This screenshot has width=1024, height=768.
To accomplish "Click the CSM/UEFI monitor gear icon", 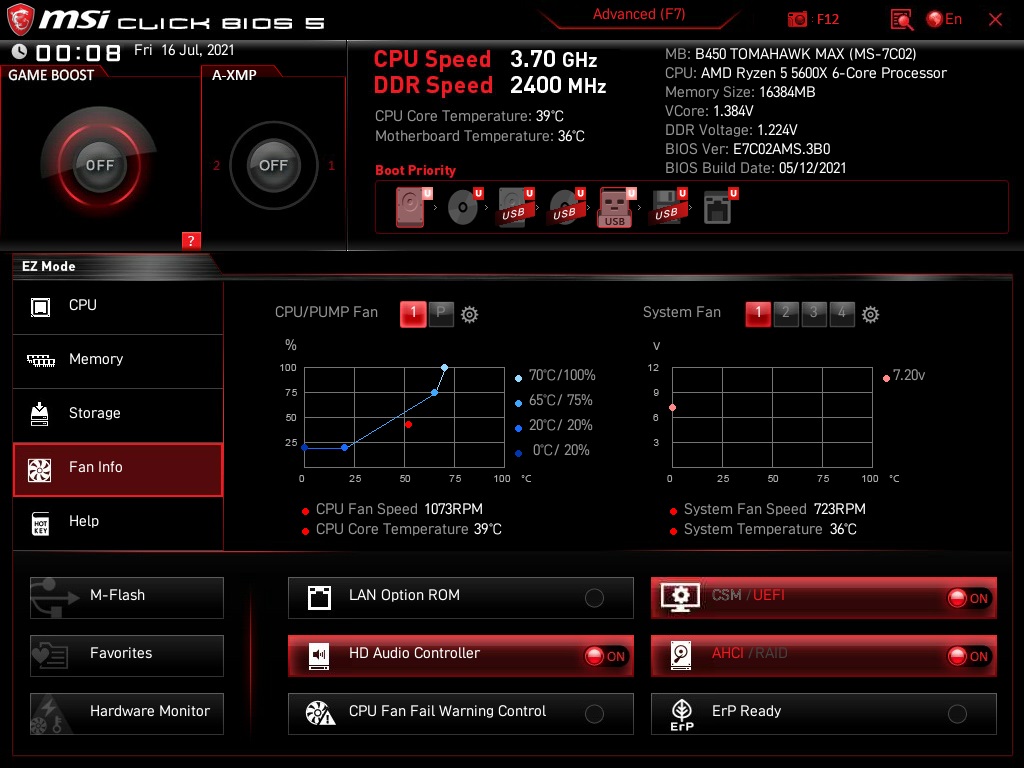I will tap(680, 597).
